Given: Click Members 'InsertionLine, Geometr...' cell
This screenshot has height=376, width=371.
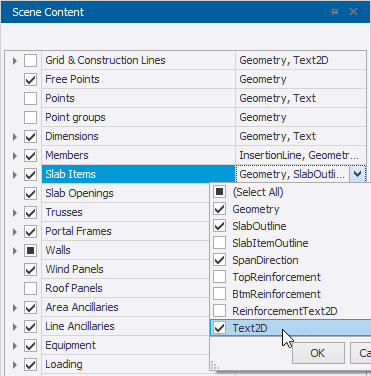Looking at the screenshot, I should pyautogui.click(x=301, y=155).
